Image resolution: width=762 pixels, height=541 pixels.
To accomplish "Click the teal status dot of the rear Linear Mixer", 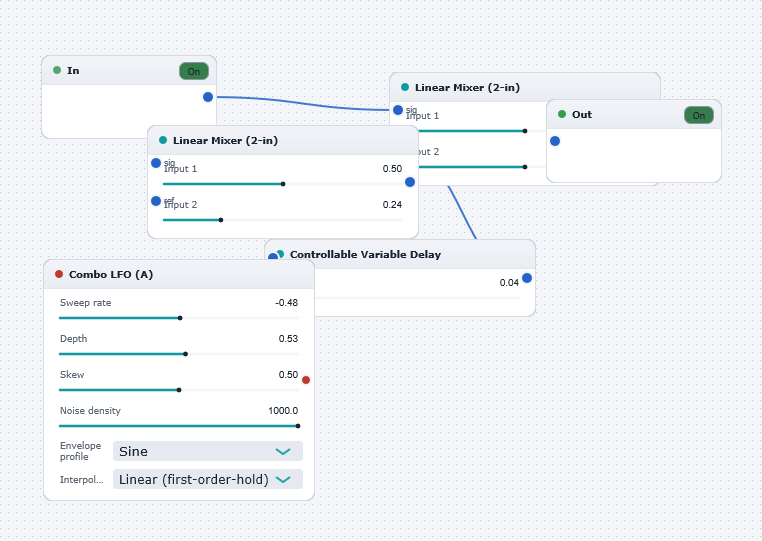I will click(x=405, y=87).
